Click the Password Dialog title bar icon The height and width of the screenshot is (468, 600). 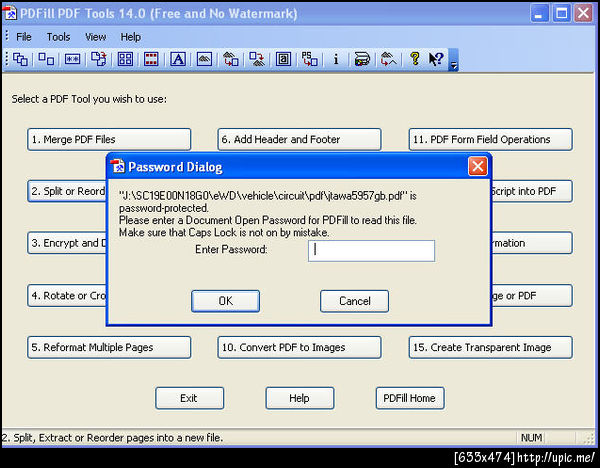[117, 166]
